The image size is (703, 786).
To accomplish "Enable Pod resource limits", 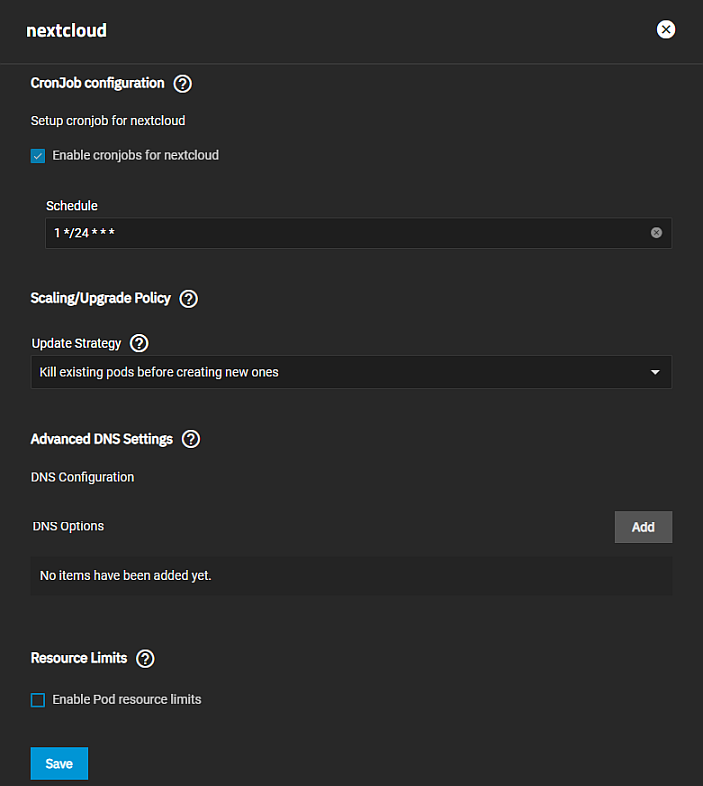I will tap(38, 700).
